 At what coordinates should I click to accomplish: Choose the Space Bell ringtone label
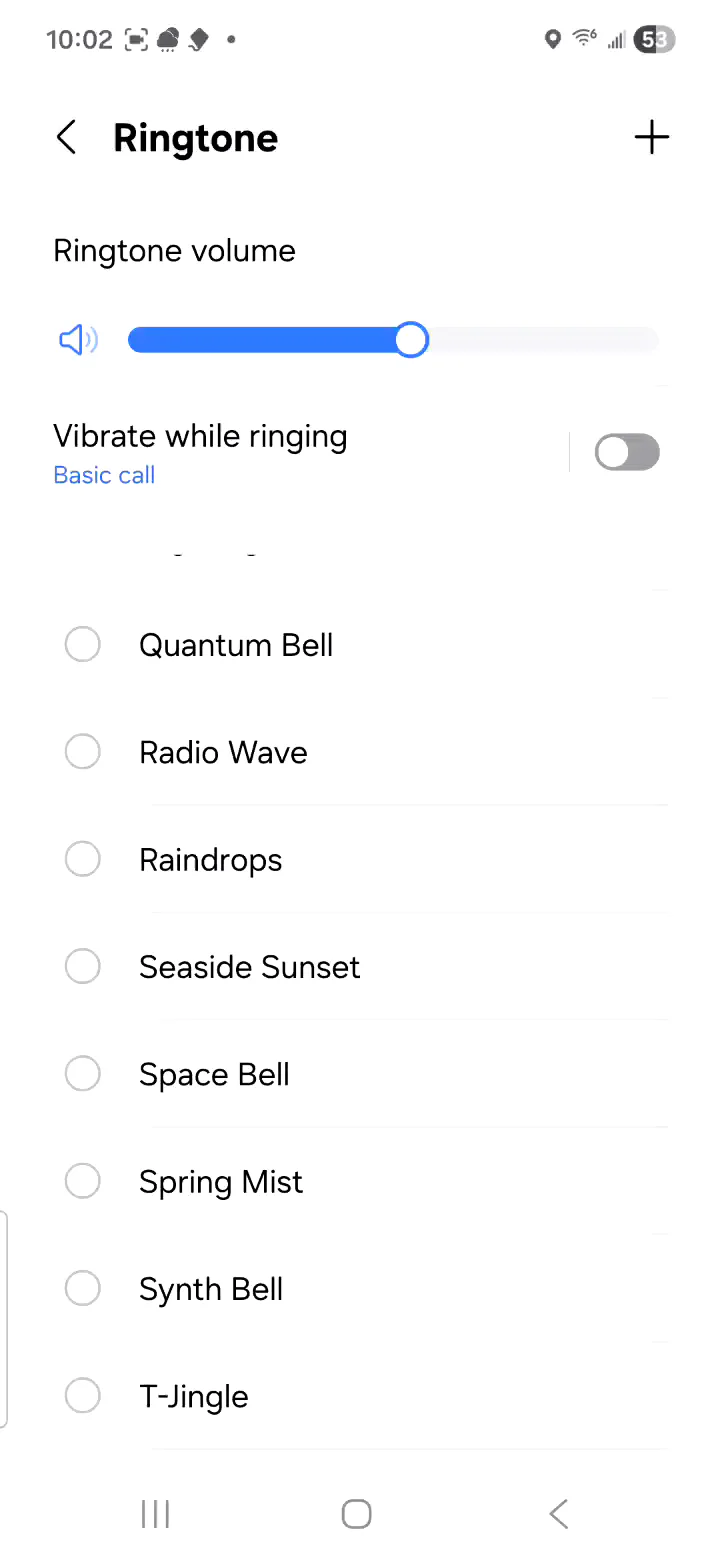pos(214,1074)
